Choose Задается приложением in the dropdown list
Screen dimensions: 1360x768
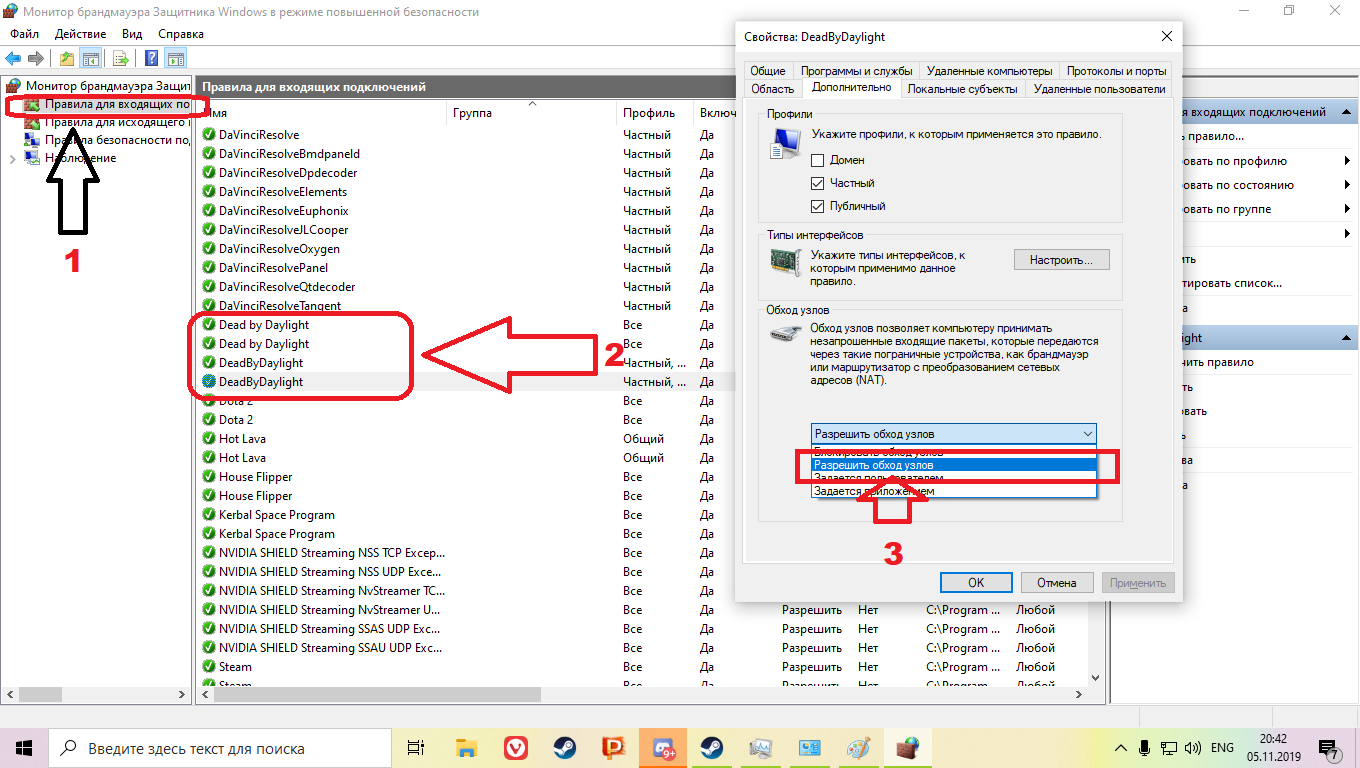954,491
